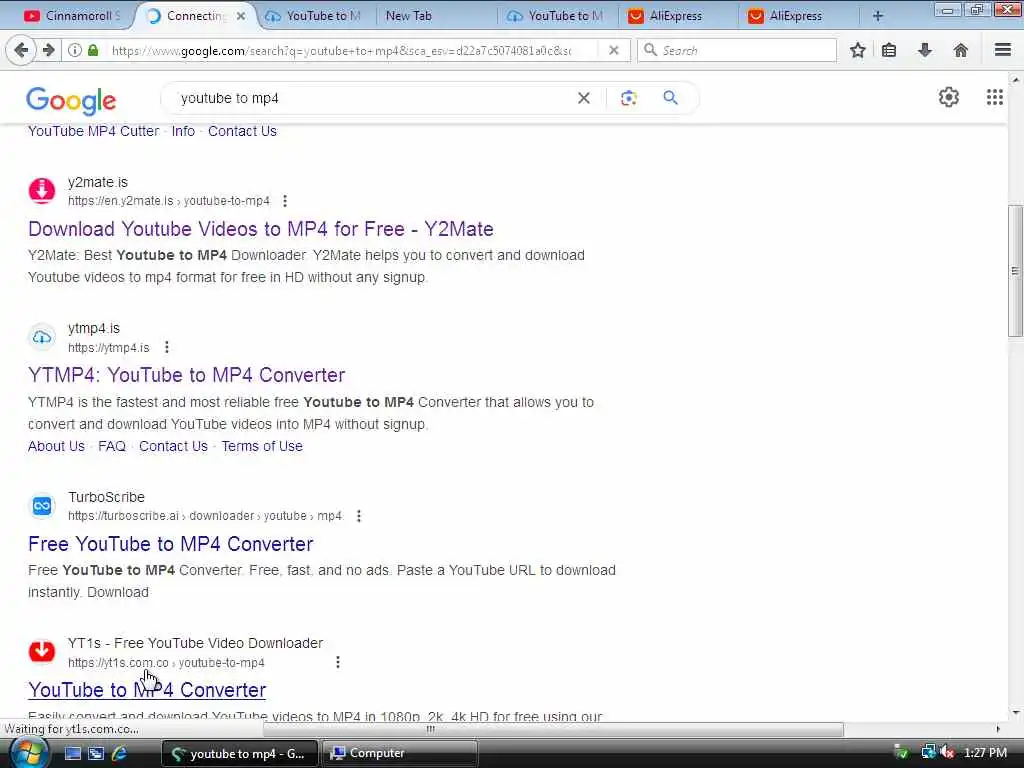The width and height of the screenshot is (1024, 768).
Task: Click the y2mate.is favicon
Action: pyautogui.click(x=42, y=191)
